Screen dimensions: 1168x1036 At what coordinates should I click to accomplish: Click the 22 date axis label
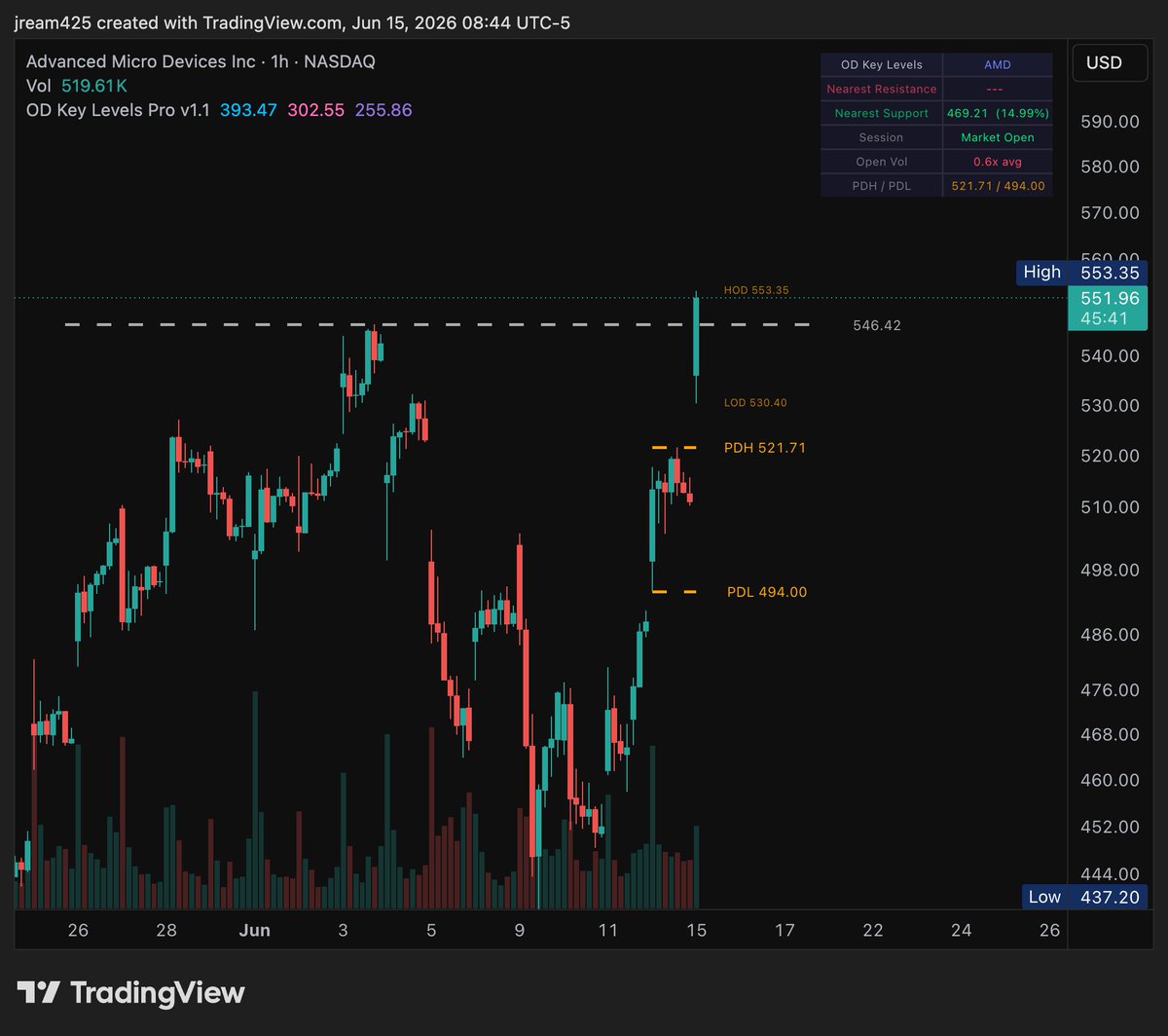(873, 931)
